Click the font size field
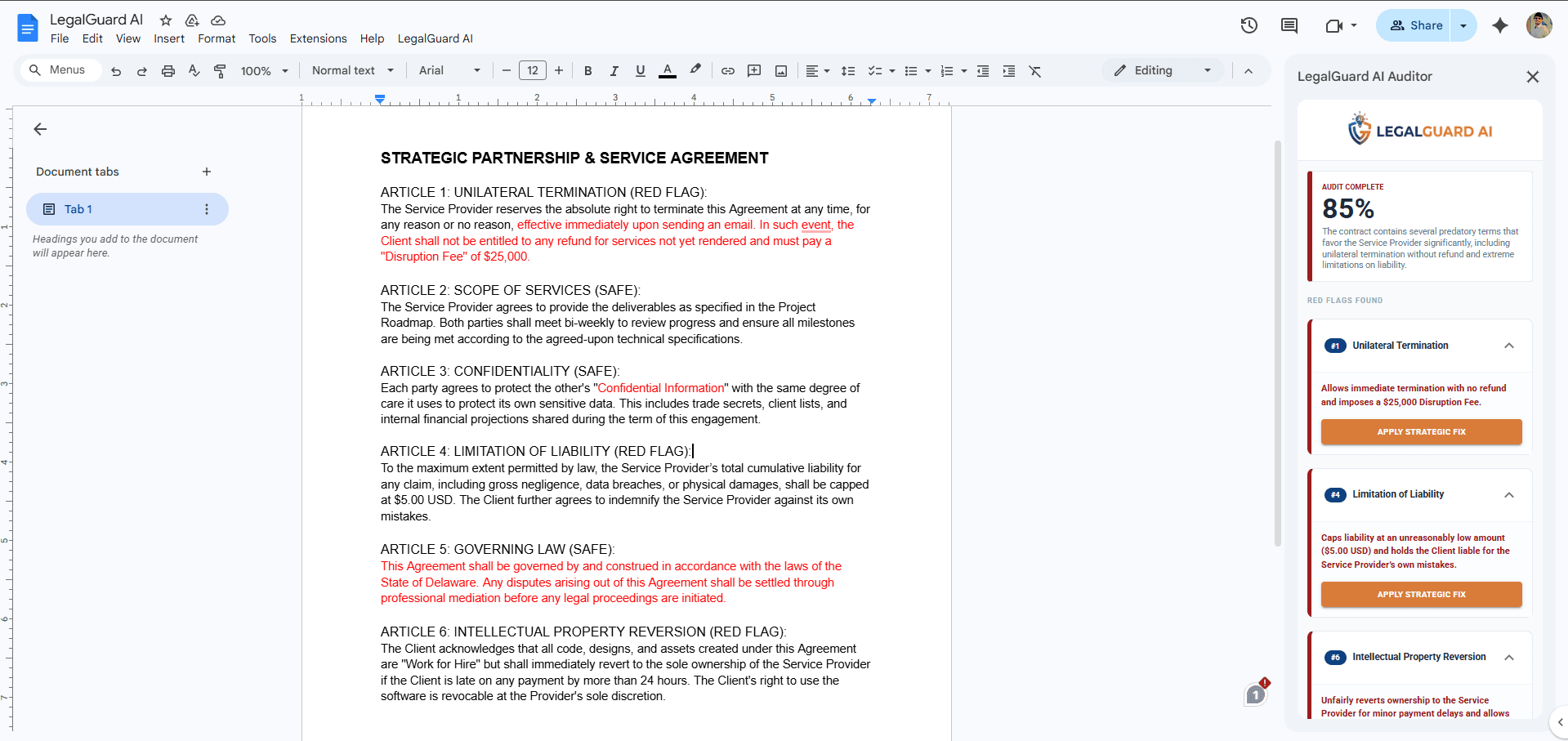1568x741 pixels. coord(533,71)
